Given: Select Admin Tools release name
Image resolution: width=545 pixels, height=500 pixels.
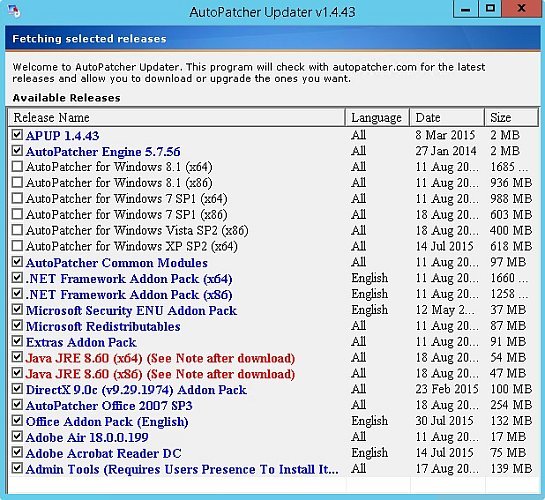Looking at the screenshot, I should tap(182, 469).
